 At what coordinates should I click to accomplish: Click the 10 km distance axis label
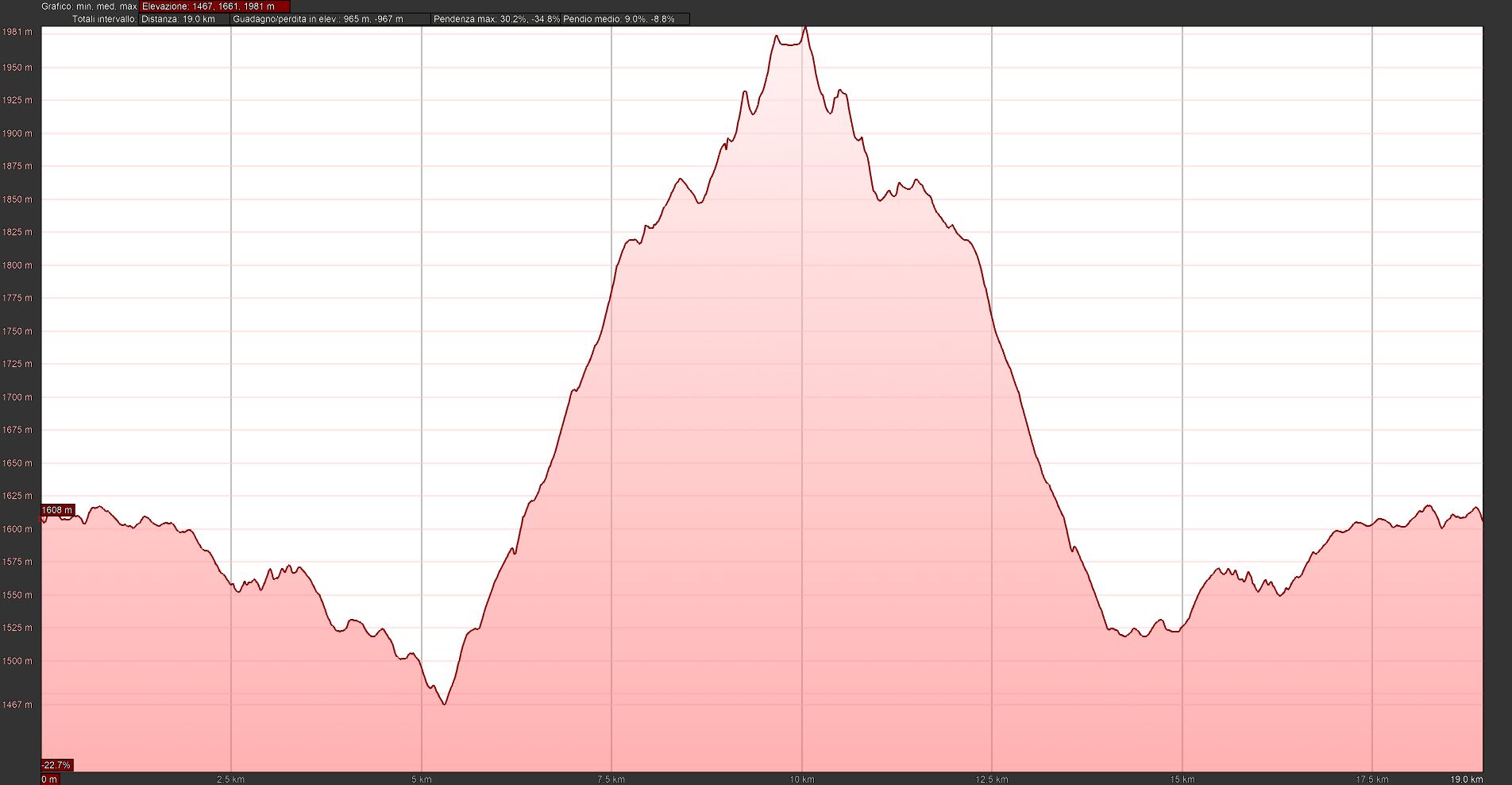click(802, 779)
